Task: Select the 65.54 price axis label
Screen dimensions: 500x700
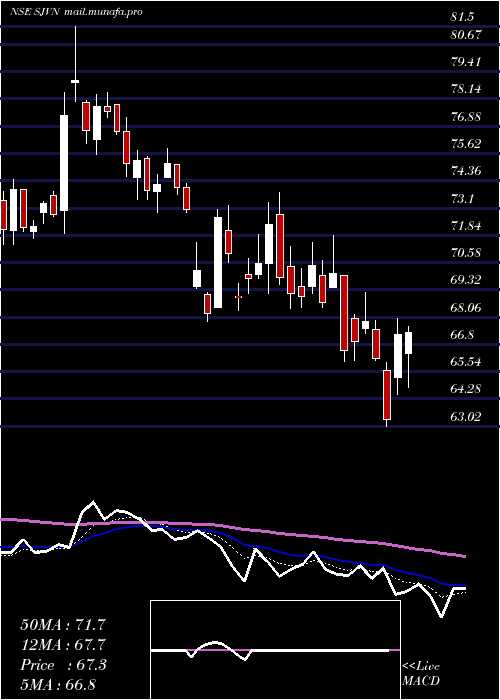Action: [x=466, y=362]
